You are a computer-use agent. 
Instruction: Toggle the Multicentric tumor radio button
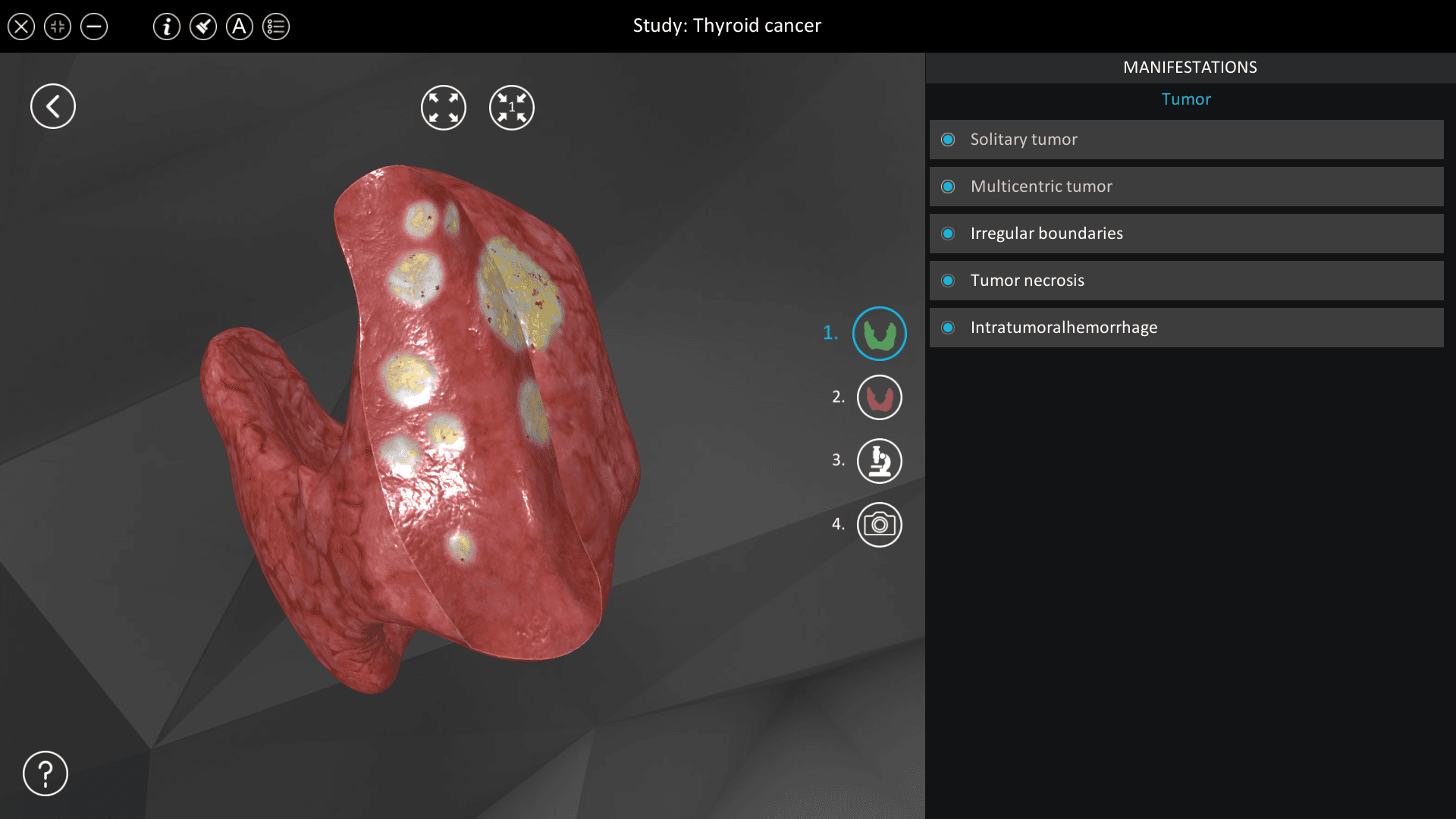pos(948,187)
